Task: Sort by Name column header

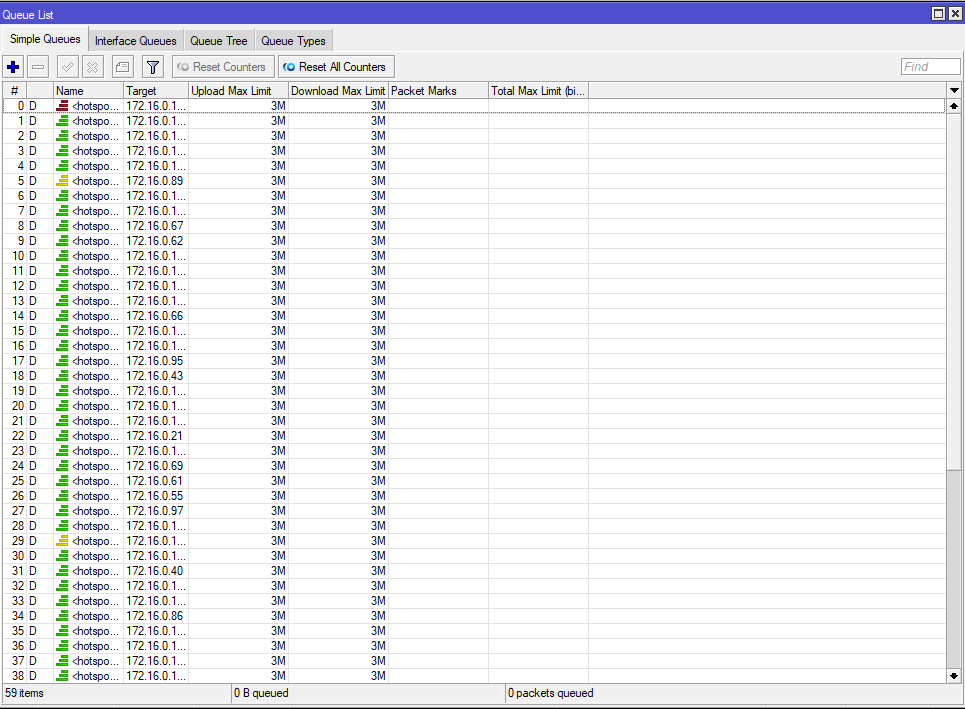Action: coord(88,90)
